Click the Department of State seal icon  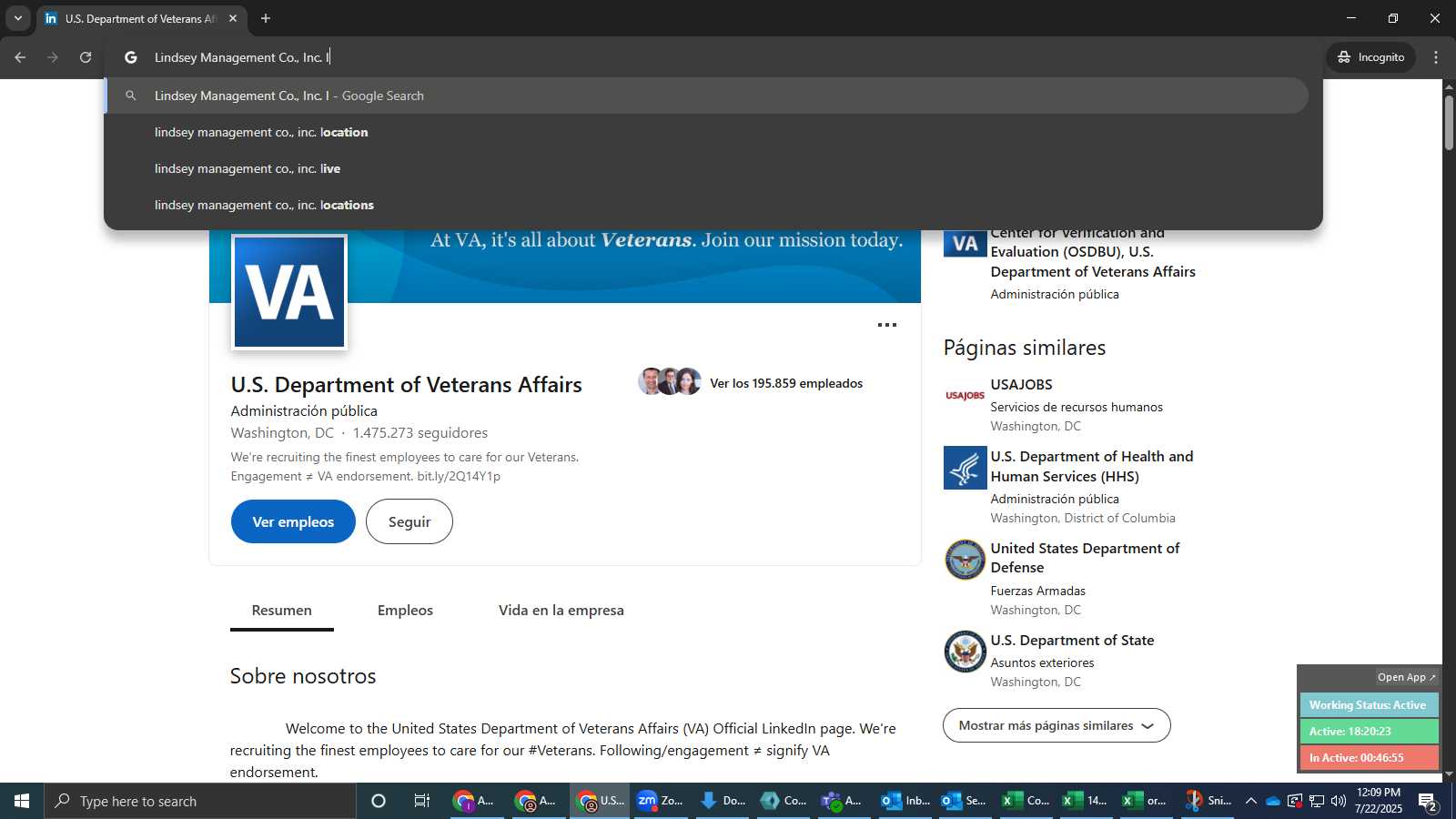966,652
